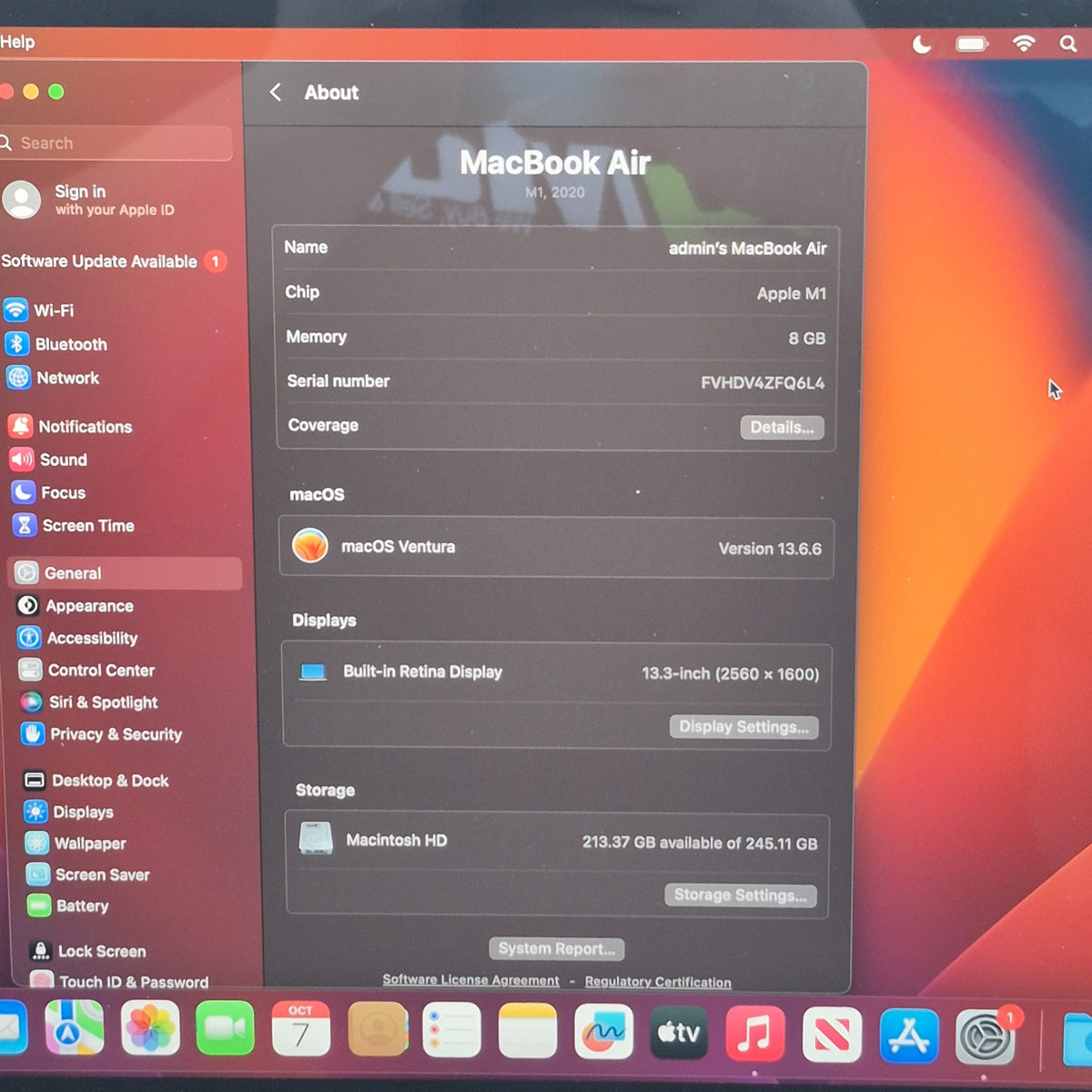Open Spotlight search in menu bar
This screenshot has width=1092, height=1092.
(x=1068, y=44)
